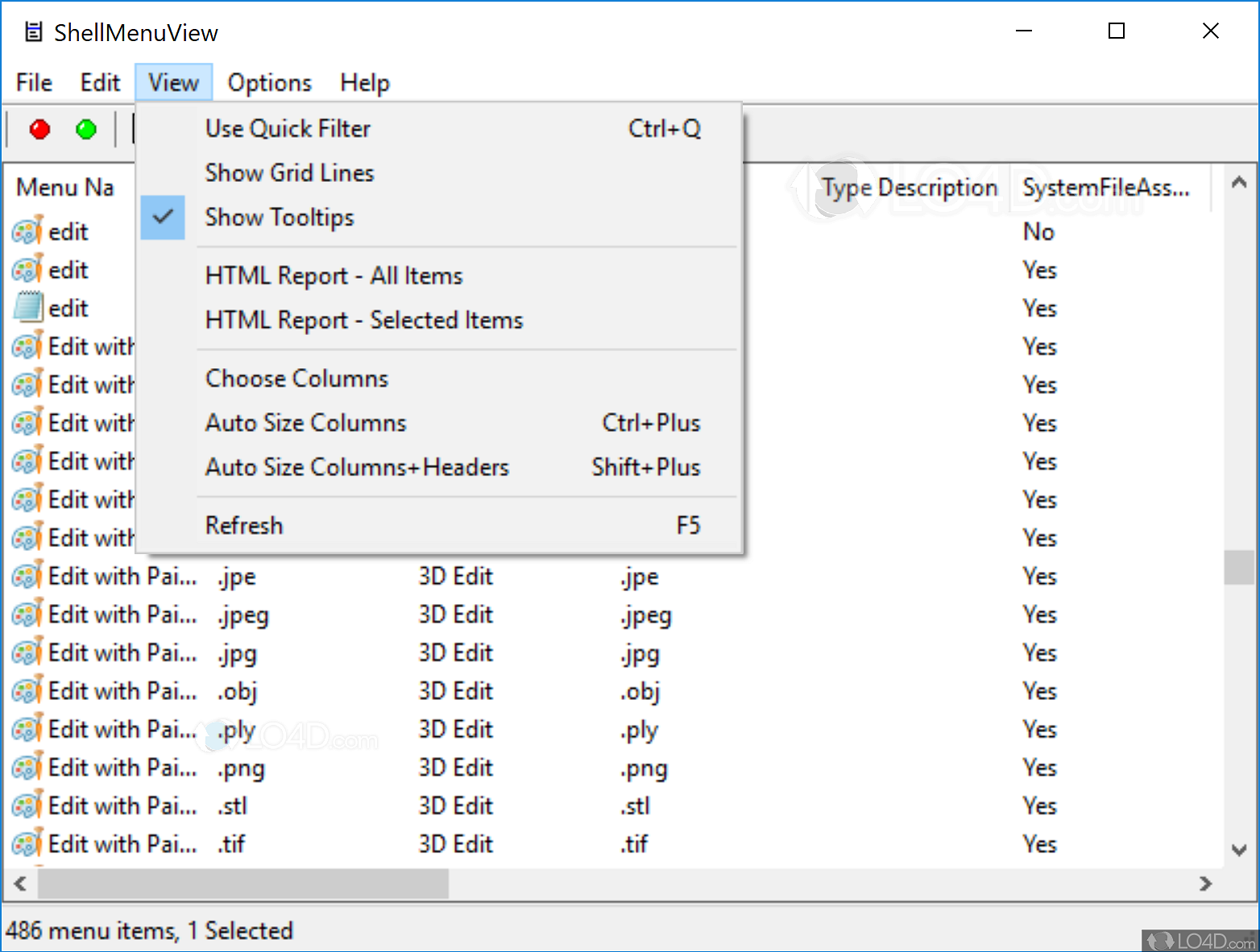Open the Options menu
Image resolution: width=1260 pixels, height=952 pixels.
click(x=269, y=82)
